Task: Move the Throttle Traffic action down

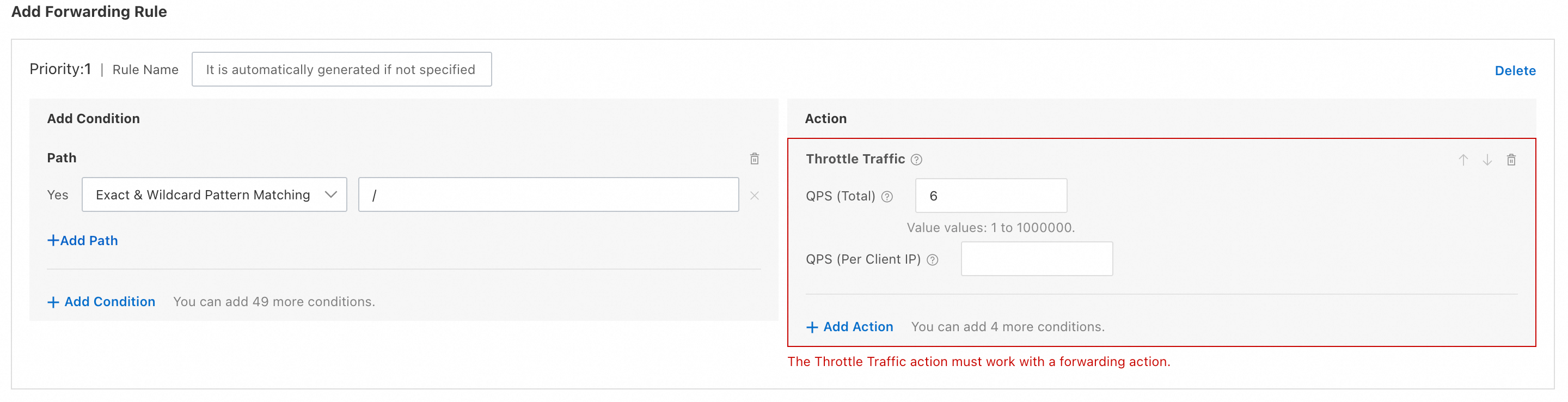Action: click(x=1487, y=160)
